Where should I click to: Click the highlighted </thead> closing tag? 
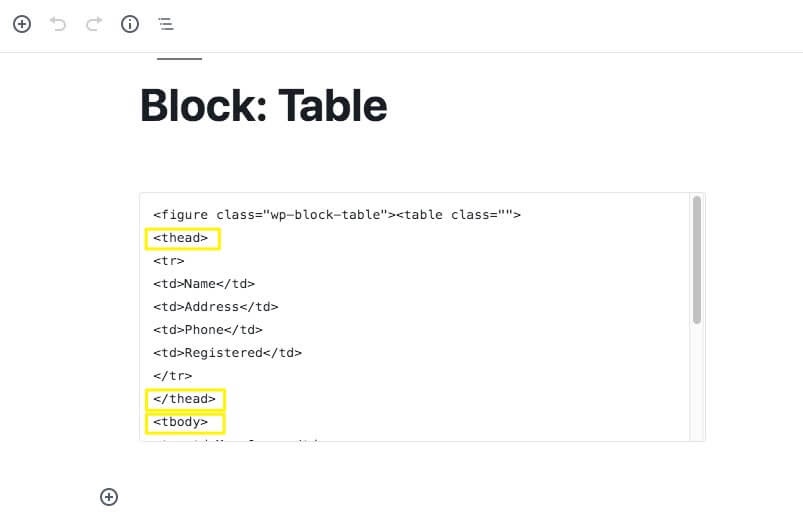[x=184, y=399]
